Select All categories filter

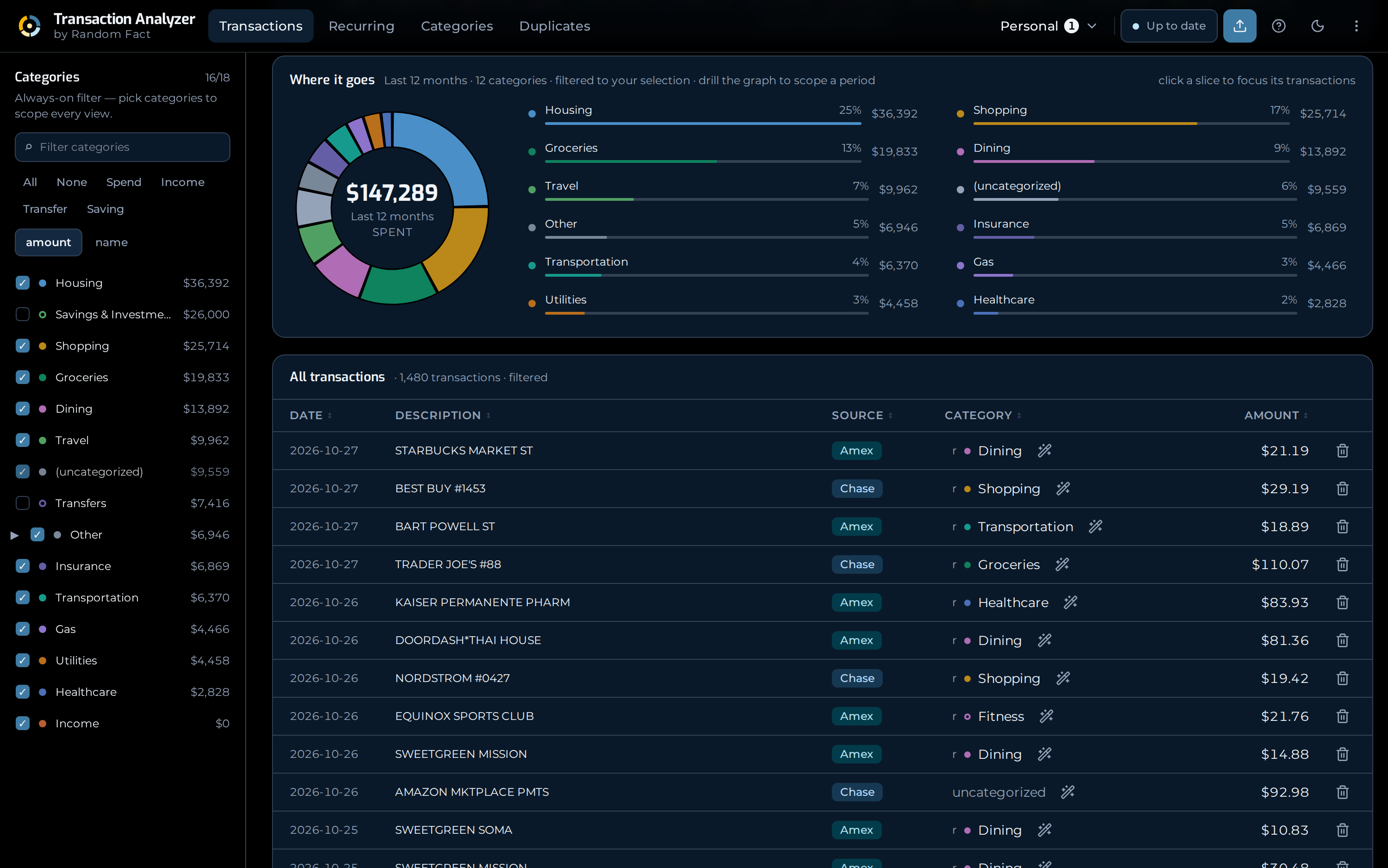[x=30, y=182]
